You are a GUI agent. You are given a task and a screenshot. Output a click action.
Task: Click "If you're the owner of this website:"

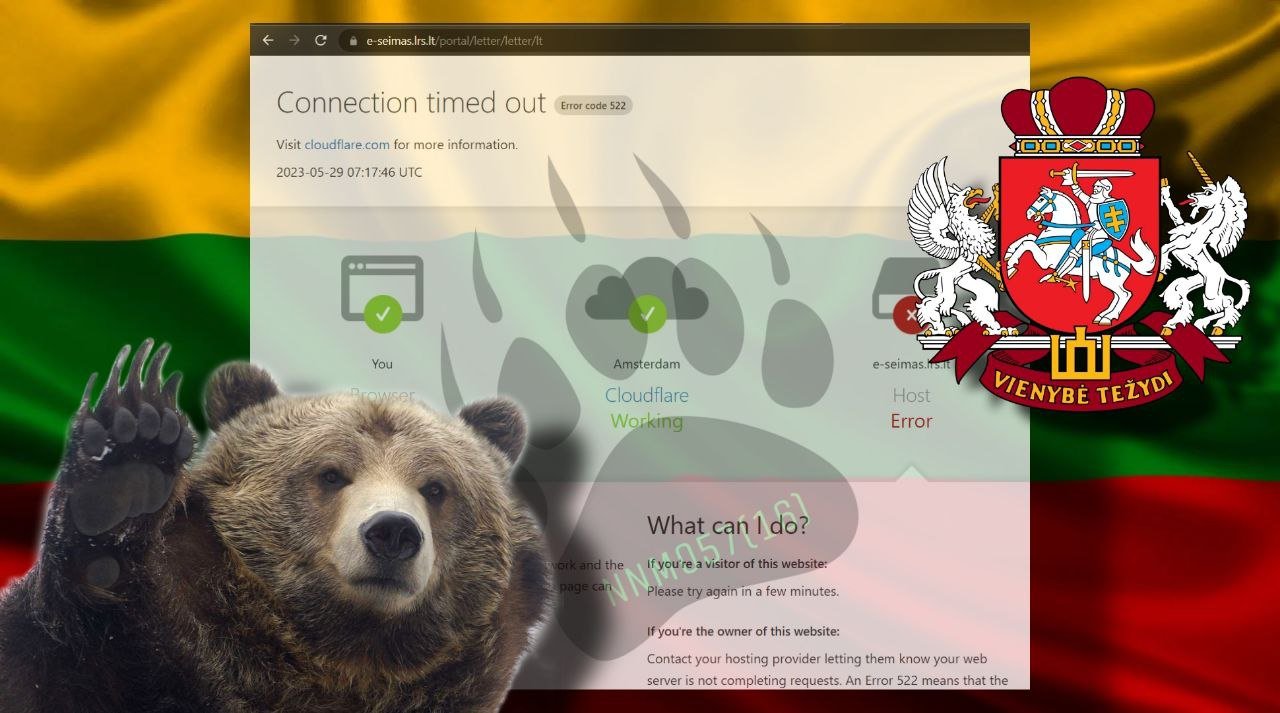(x=743, y=631)
